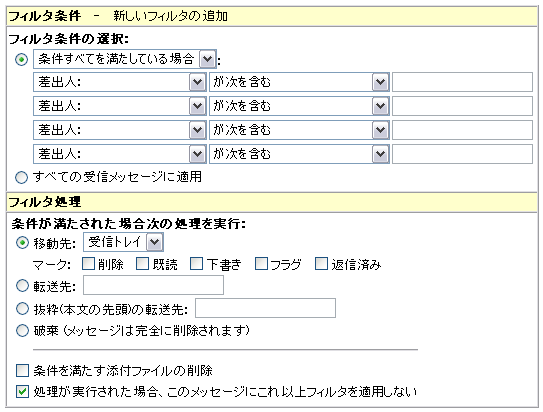Click the 抜粋の転送先 address input field

pyautogui.click(x=265, y=308)
